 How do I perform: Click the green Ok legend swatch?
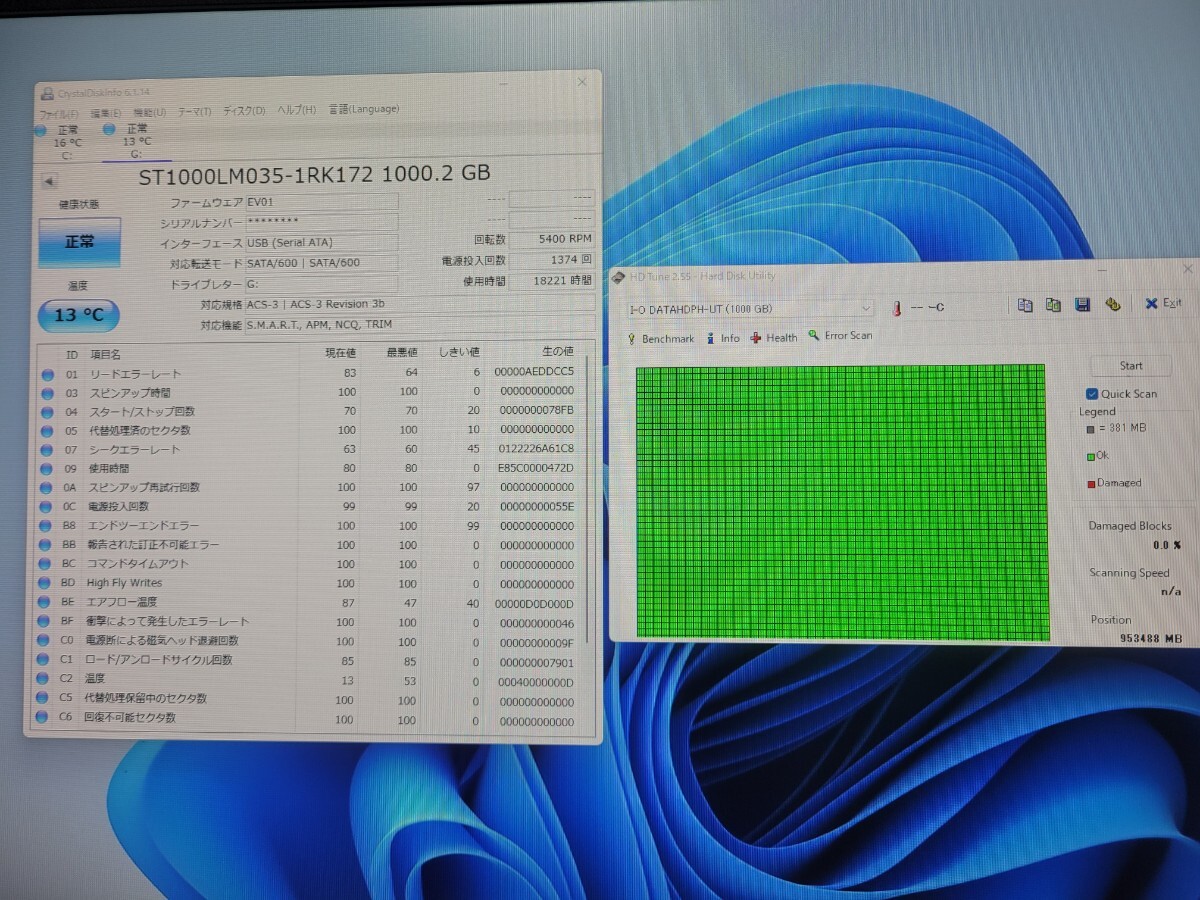pos(1090,456)
